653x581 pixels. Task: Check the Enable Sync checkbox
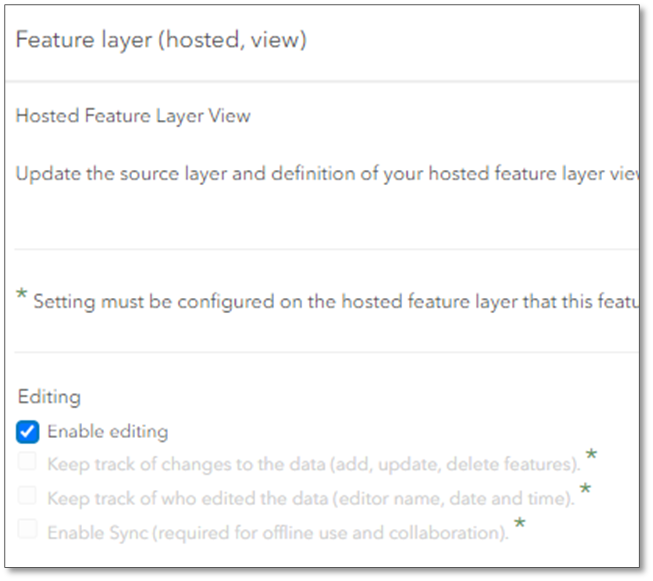[28, 529]
